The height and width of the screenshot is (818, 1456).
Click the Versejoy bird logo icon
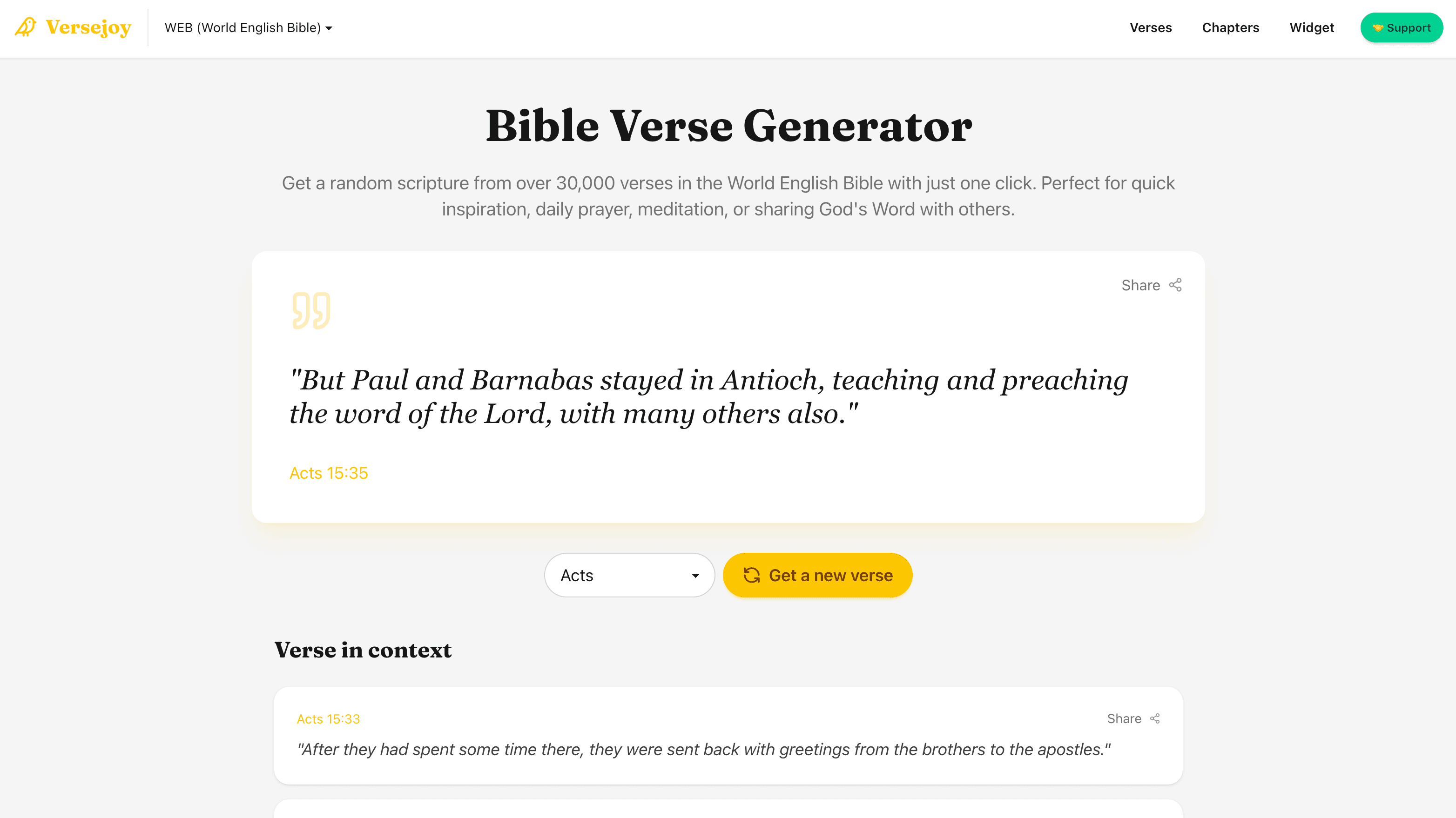point(26,27)
